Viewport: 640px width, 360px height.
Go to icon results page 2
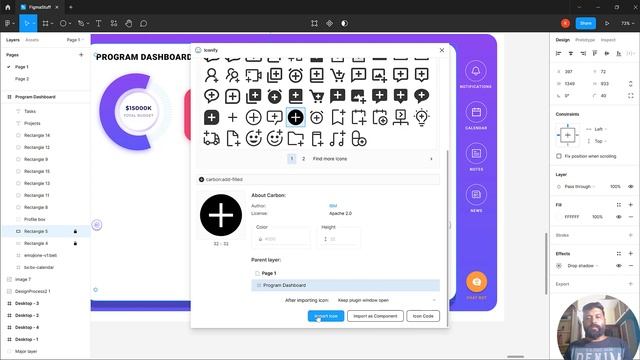coord(303,159)
